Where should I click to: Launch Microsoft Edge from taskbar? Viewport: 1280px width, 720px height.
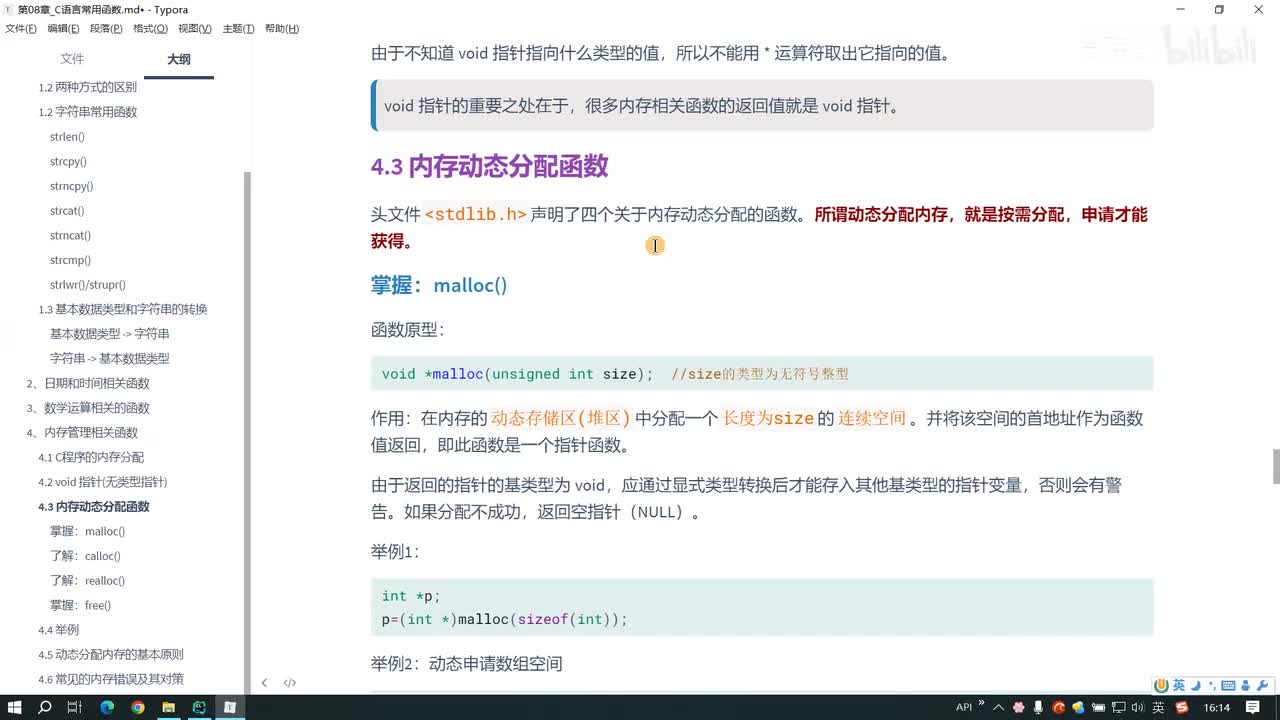point(106,707)
